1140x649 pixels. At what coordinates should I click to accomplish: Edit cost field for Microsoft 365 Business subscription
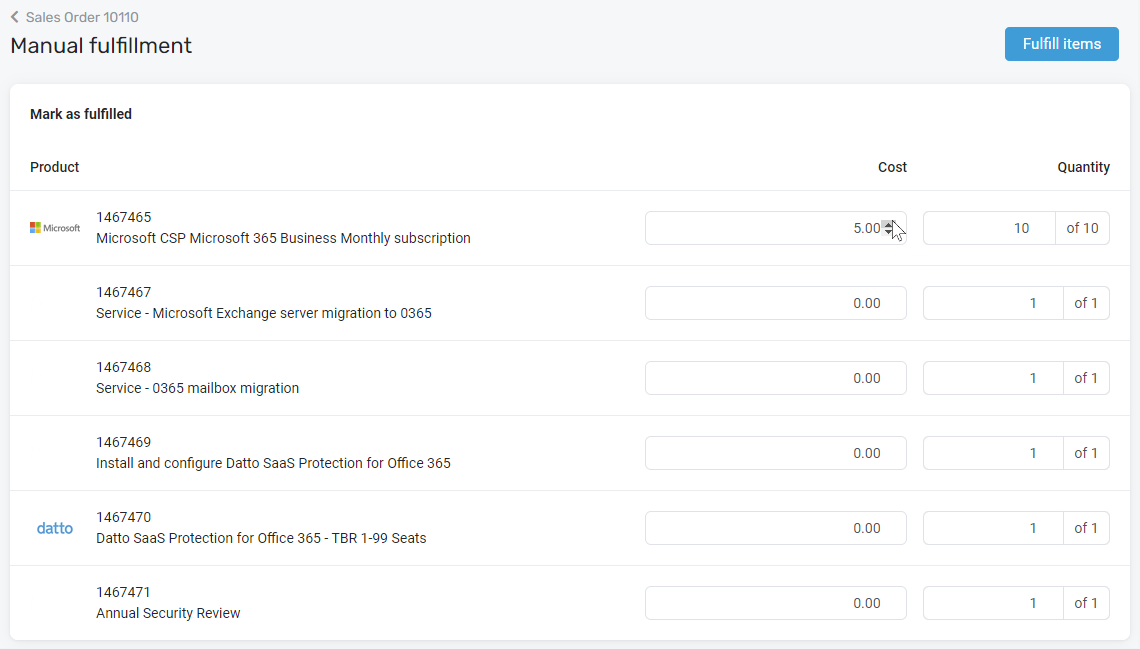point(760,228)
